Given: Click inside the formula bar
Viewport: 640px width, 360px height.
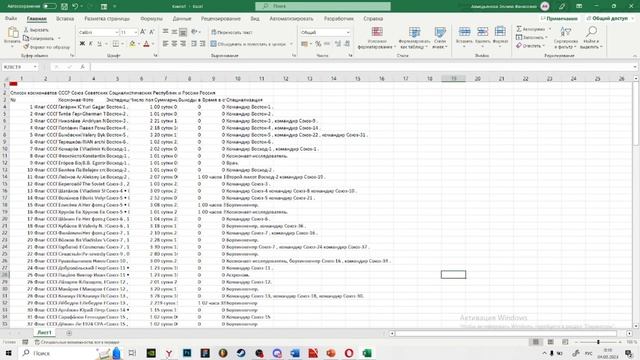Looking at the screenshot, I should coord(362,67).
